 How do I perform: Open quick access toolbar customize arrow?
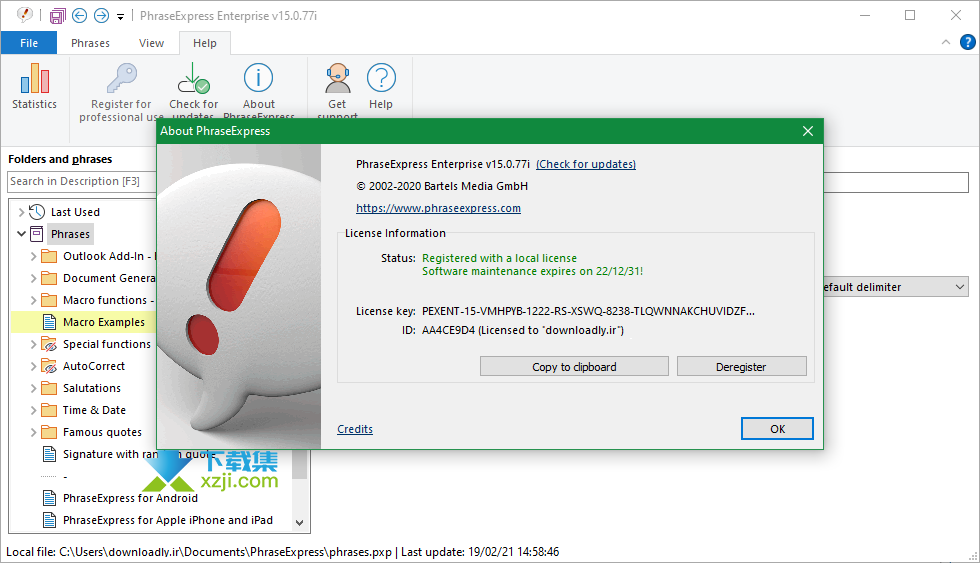(120, 17)
